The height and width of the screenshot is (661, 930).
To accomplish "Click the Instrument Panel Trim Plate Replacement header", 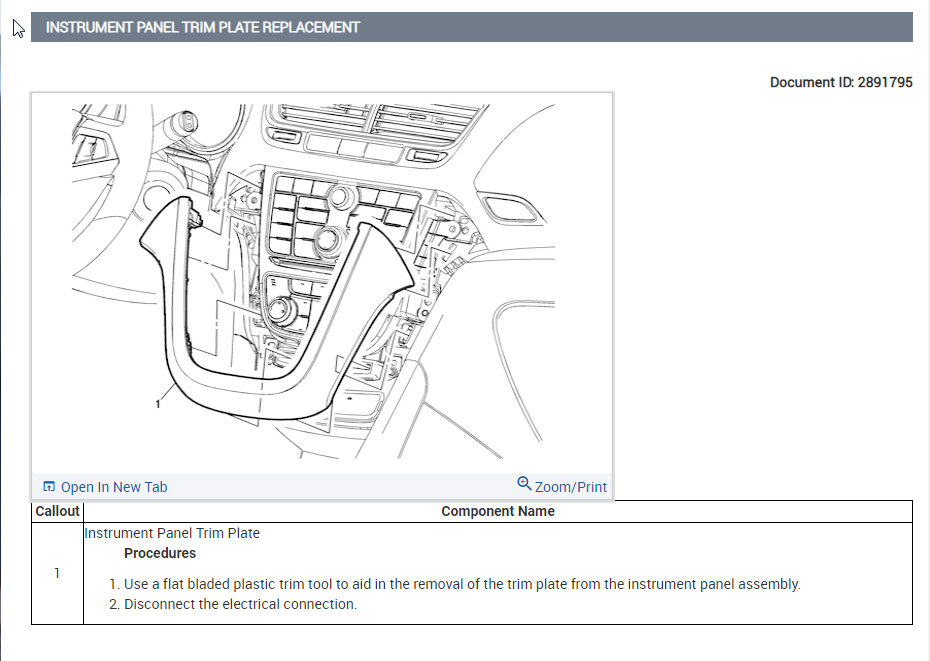I will click(472, 27).
